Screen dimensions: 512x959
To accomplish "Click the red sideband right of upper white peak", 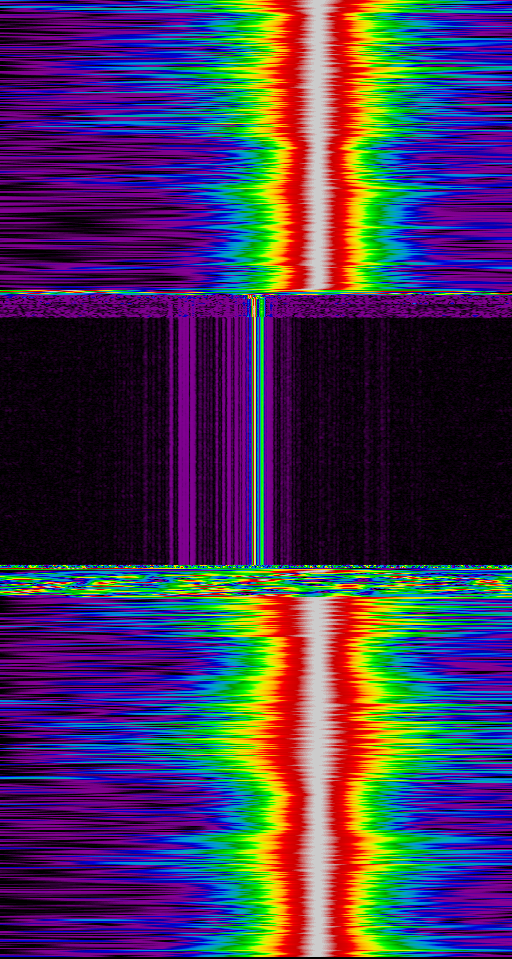I will coord(344,145).
